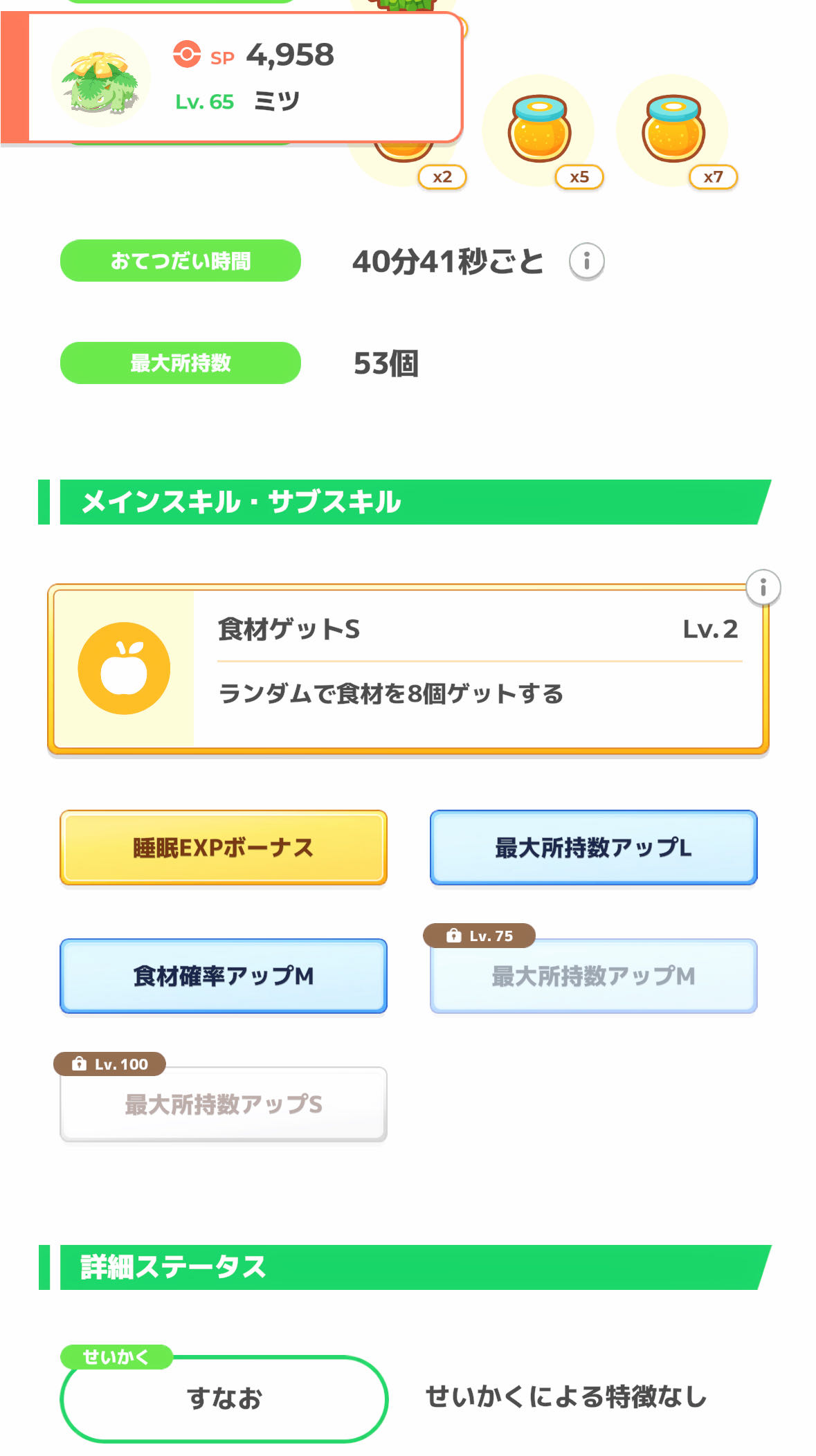Tap the おてつだい時間 green label
This screenshot has height=1456, width=816.
point(181,261)
